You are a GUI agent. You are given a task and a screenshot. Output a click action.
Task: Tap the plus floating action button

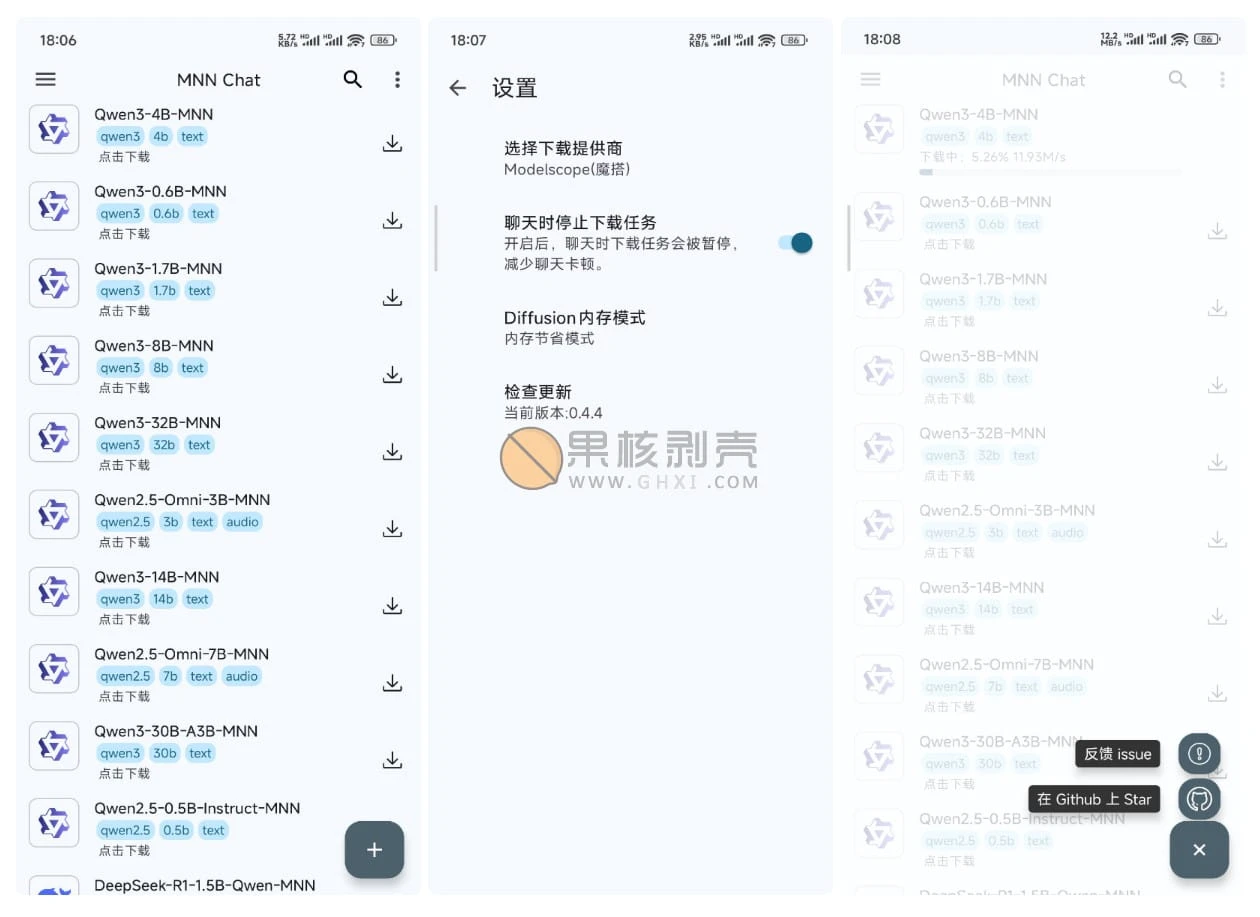coord(375,850)
